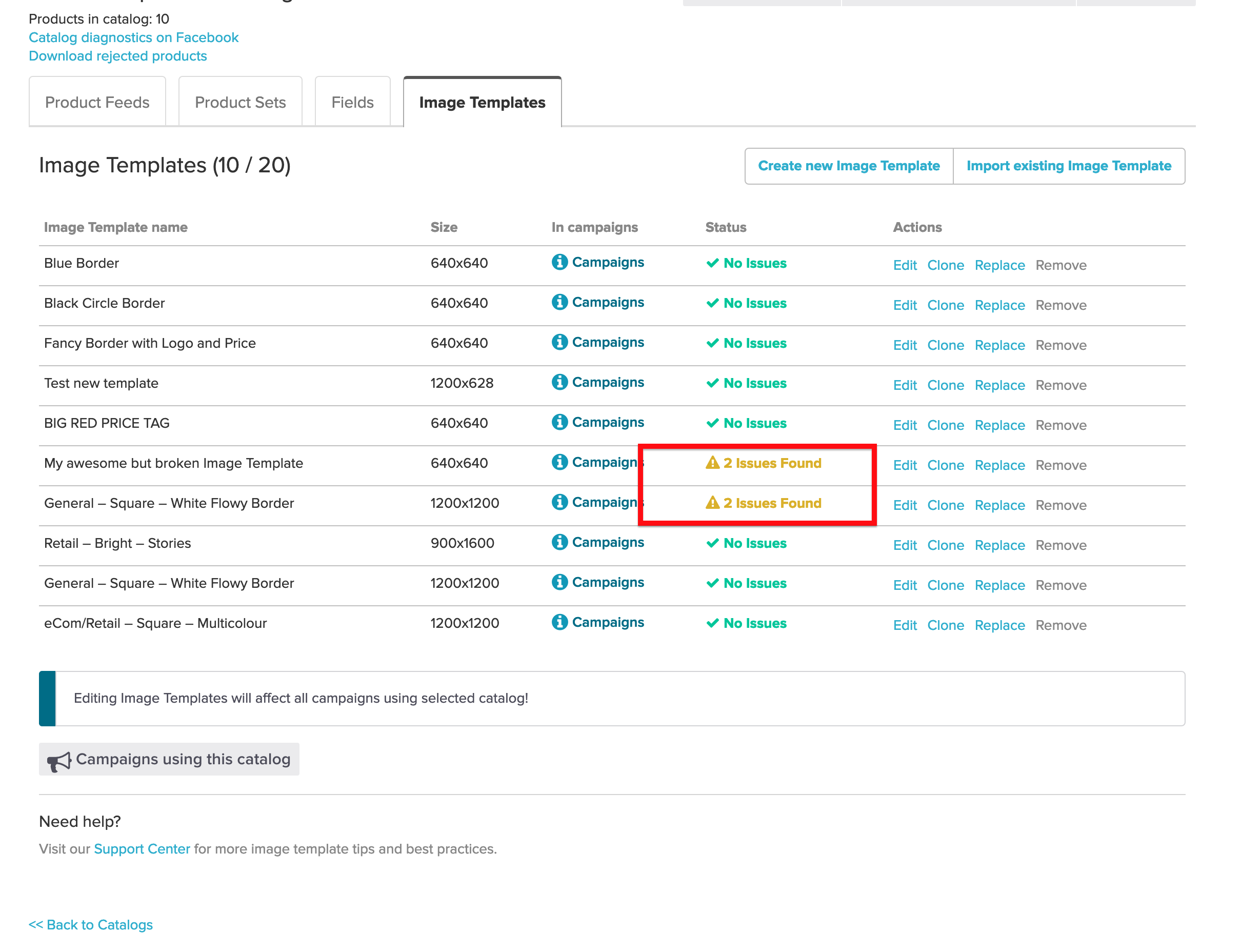Open the Support Center link
This screenshot has height=952, width=1241.
[x=142, y=848]
